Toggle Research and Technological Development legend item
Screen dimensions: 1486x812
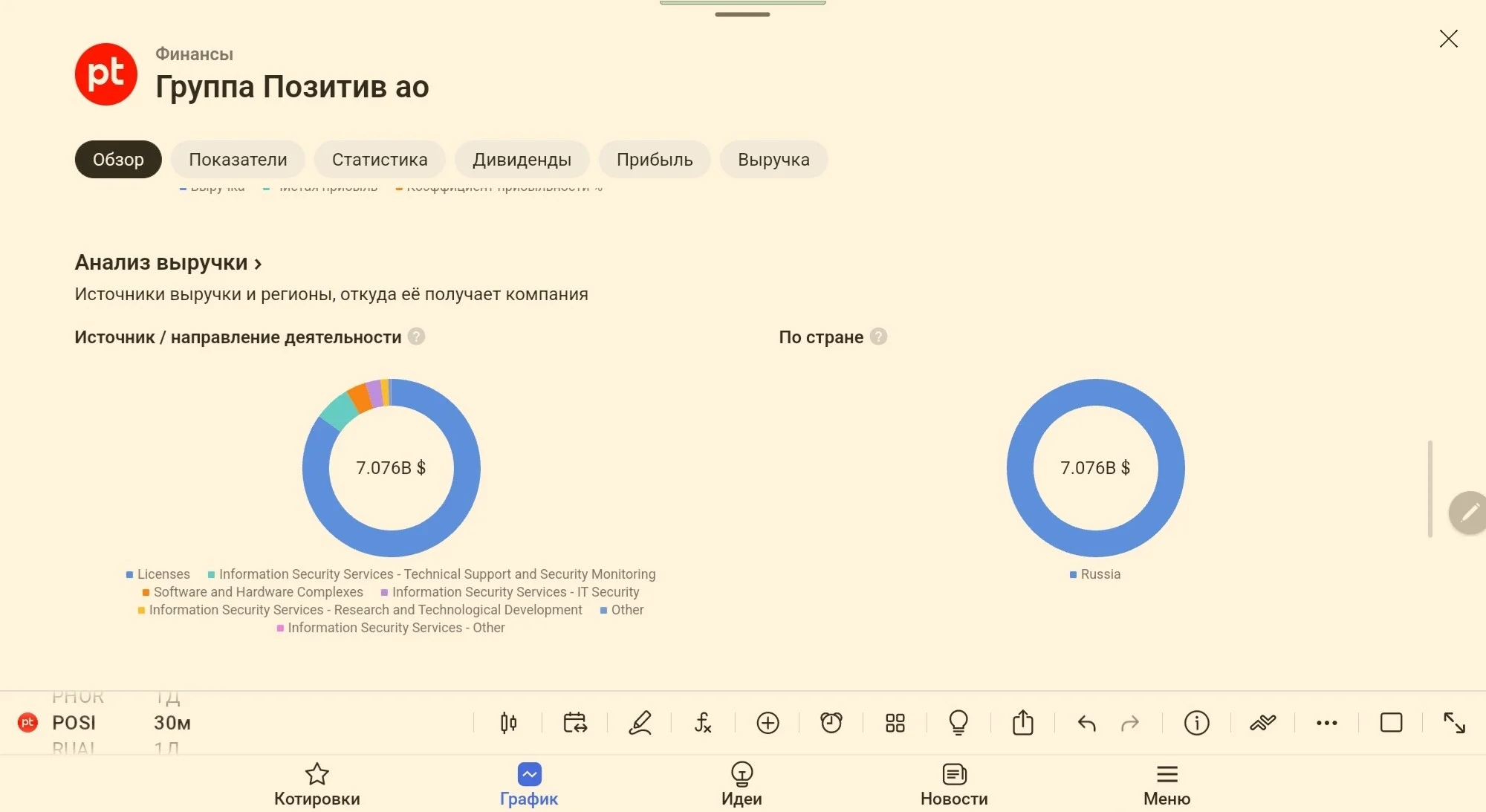tap(360, 610)
